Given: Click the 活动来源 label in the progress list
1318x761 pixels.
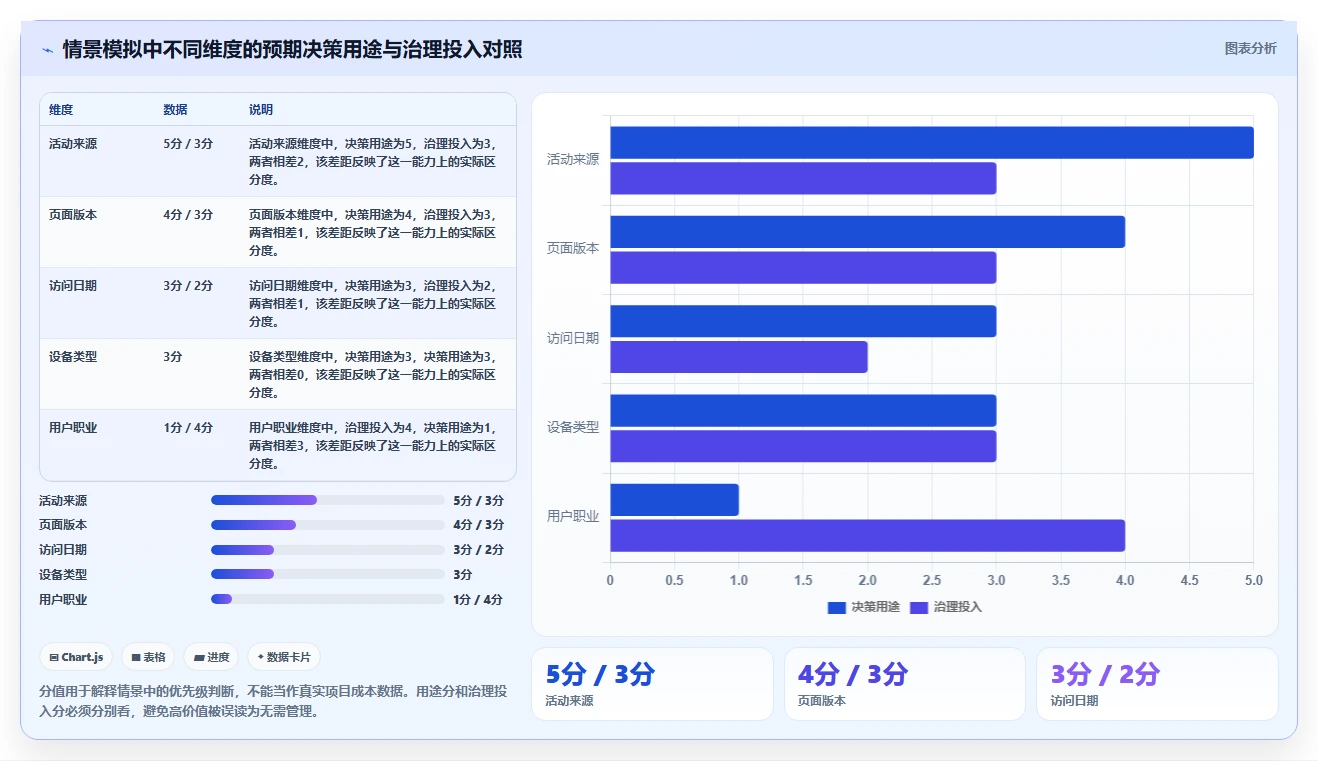Looking at the screenshot, I should (x=63, y=500).
